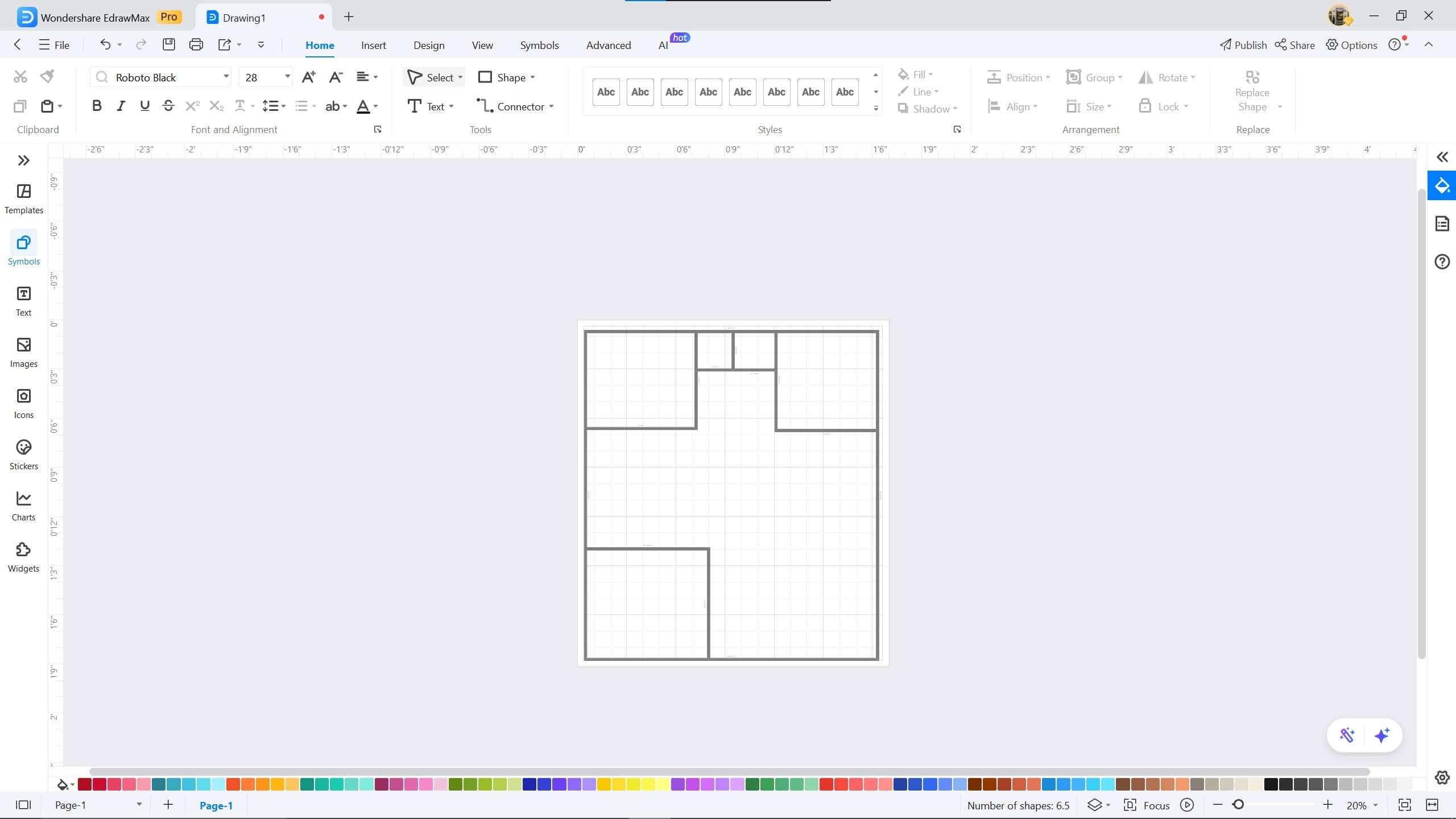Open the Templates panel in sidebar
Screen dimensions: 1456x819
[x=23, y=198]
